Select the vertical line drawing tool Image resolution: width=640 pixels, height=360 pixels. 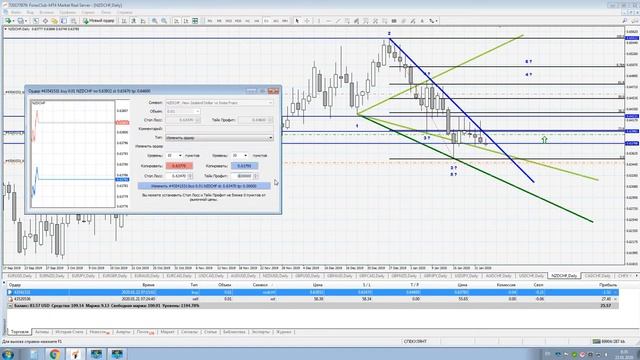tap(319, 21)
